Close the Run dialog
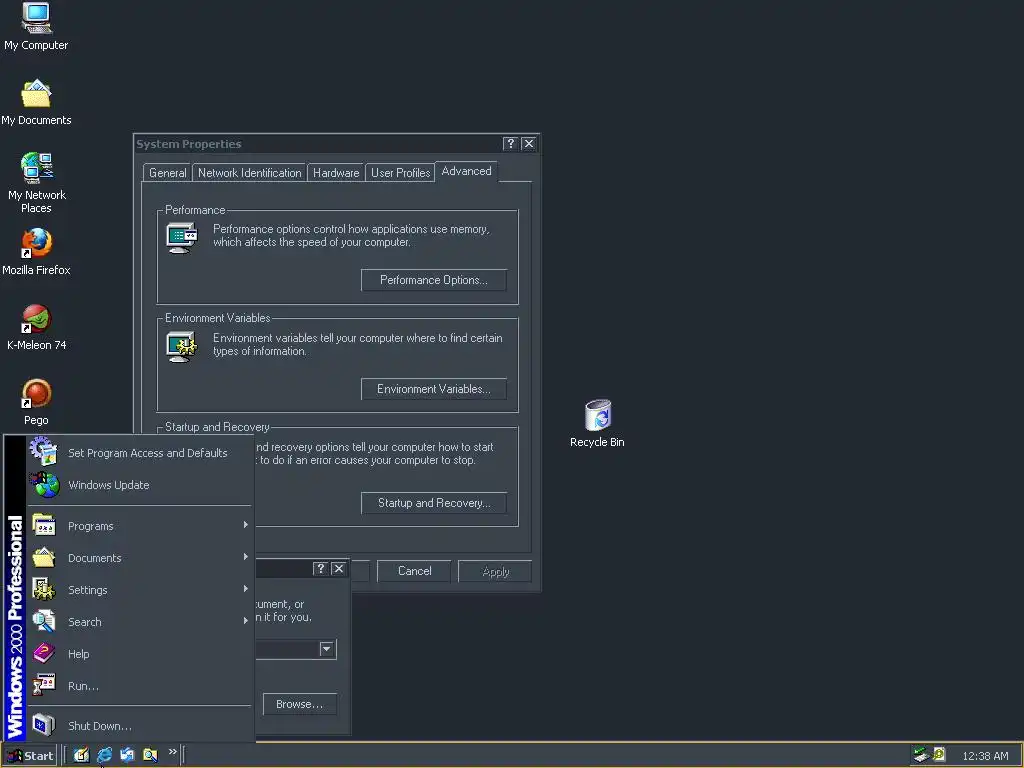Screen dimensions: 1024x768 (x=338, y=569)
